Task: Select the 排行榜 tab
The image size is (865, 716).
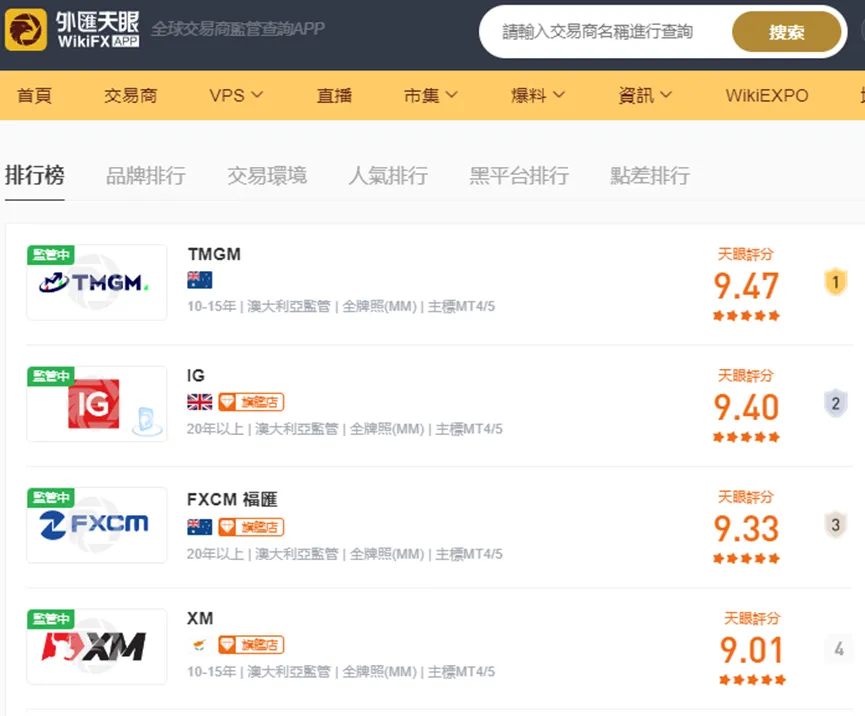Action: 35,175
